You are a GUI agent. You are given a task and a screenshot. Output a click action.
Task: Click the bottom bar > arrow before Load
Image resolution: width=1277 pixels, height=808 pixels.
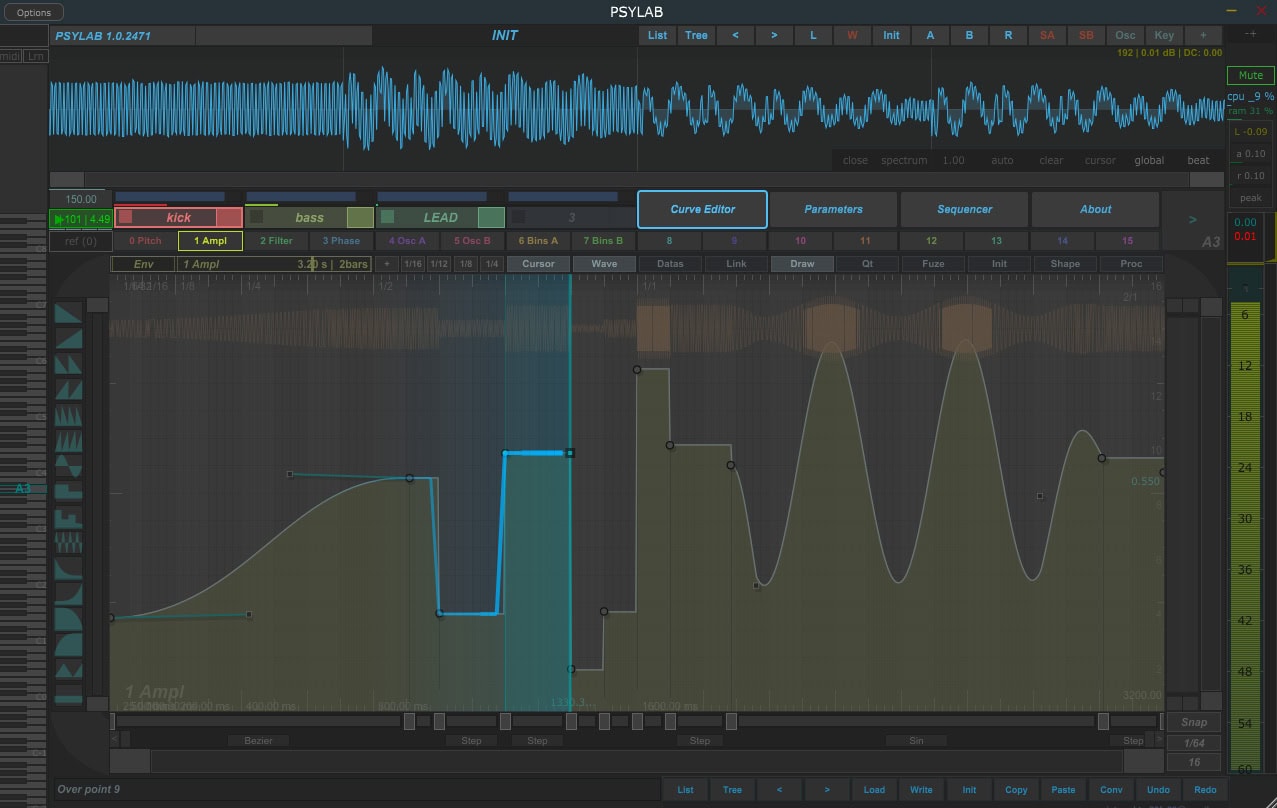tap(827, 789)
